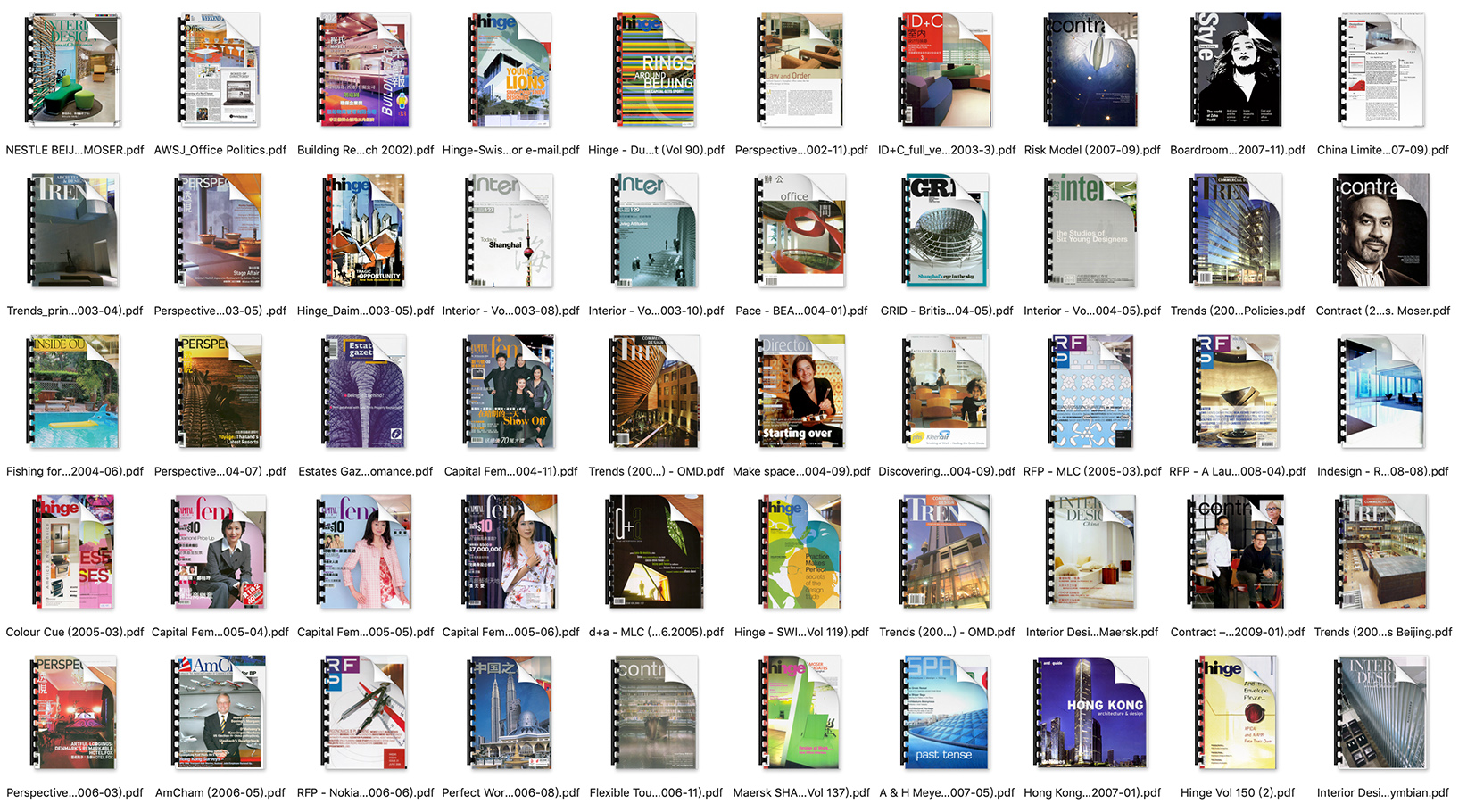The width and height of the screenshot is (1467, 812).
Task: Select the Trends (200...s Beijing.pdf thumbnail
Action: point(1383,551)
